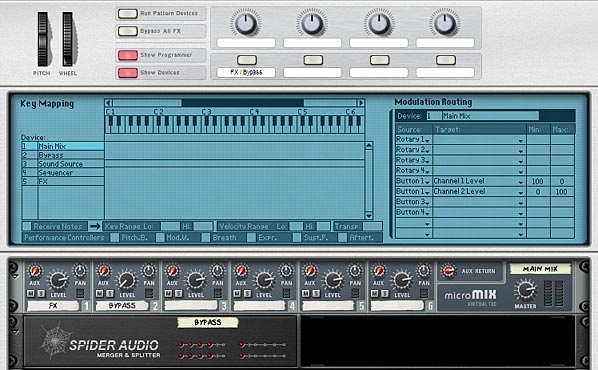Enable Sust.P. performance controller checkbox

click(x=297, y=238)
